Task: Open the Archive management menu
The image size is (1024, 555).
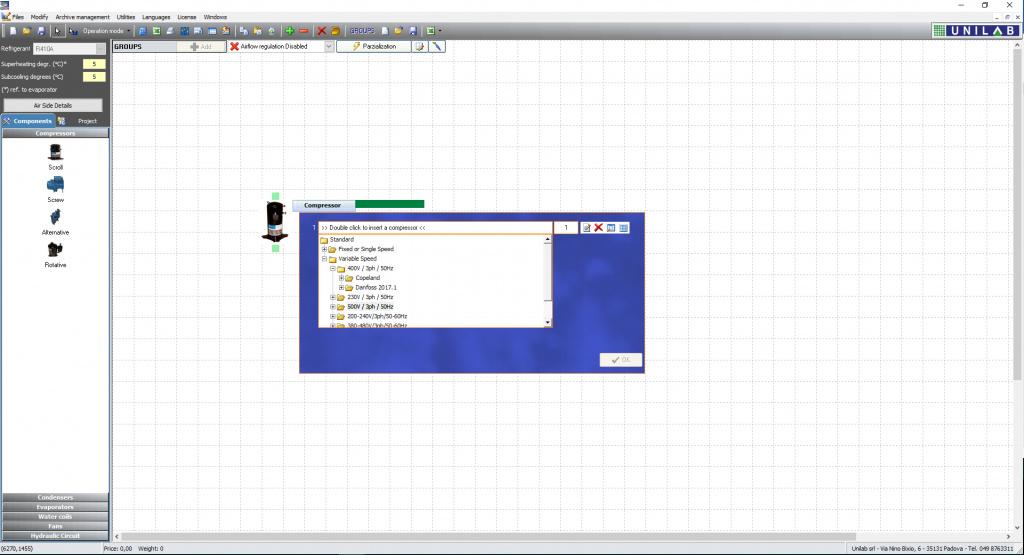Action: (82, 17)
